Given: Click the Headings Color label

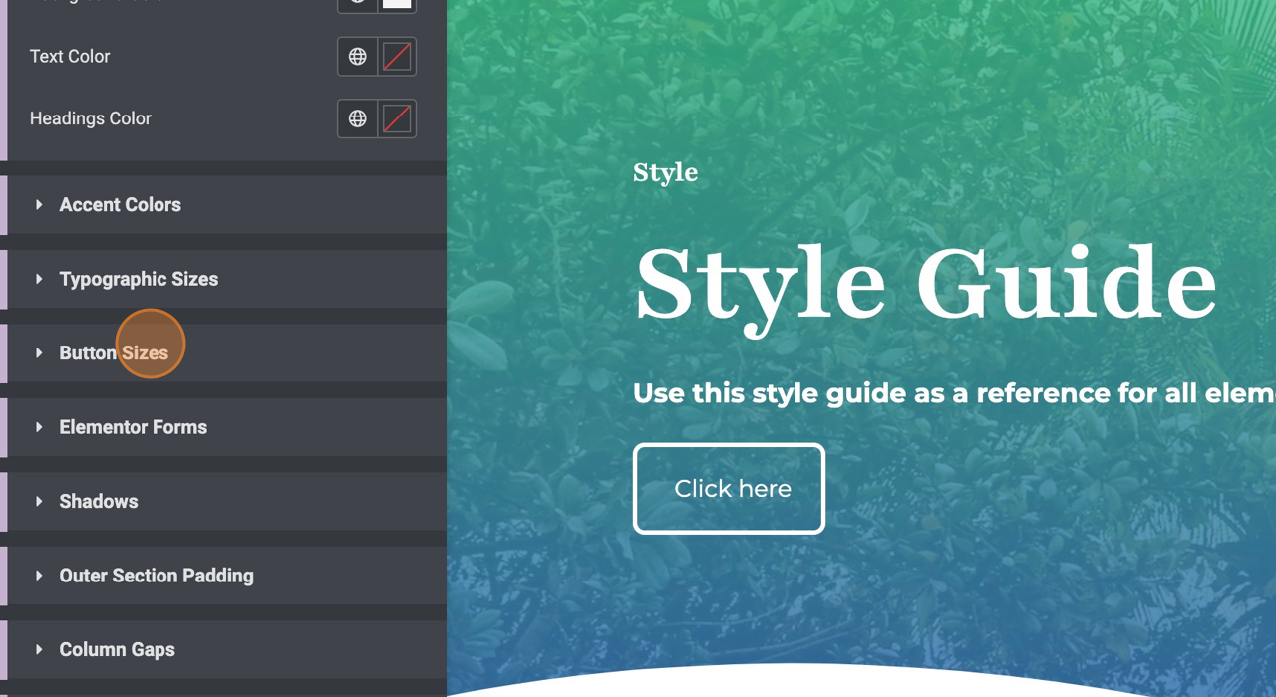Looking at the screenshot, I should click(91, 119).
